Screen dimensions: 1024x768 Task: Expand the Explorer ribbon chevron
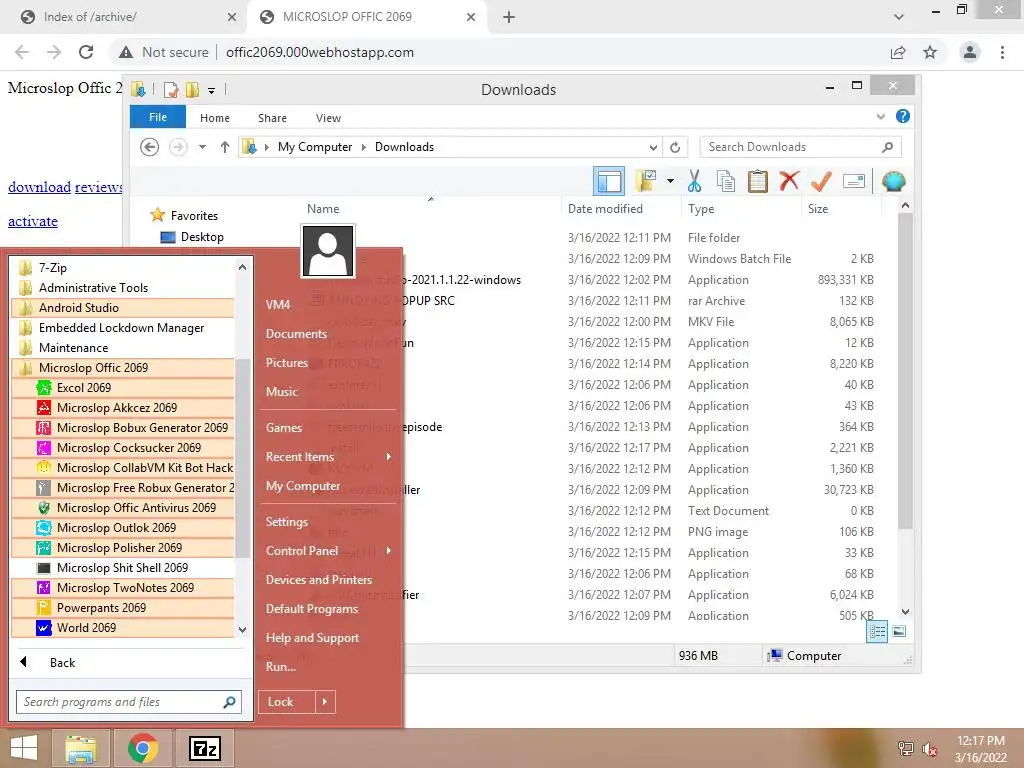click(x=880, y=116)
